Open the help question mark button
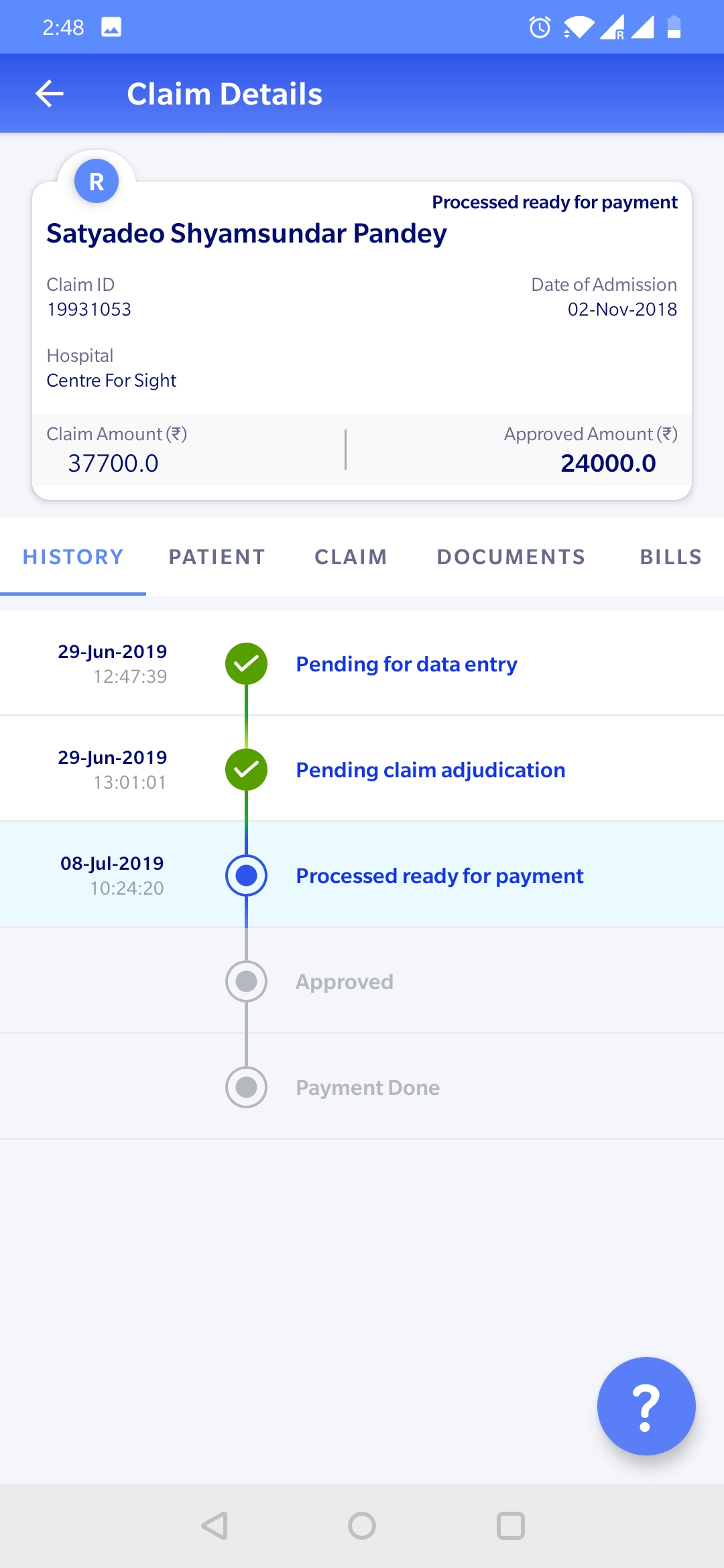Viewport: 724px width, 1568px height. pyautogui.click(x=646, y=1406)
